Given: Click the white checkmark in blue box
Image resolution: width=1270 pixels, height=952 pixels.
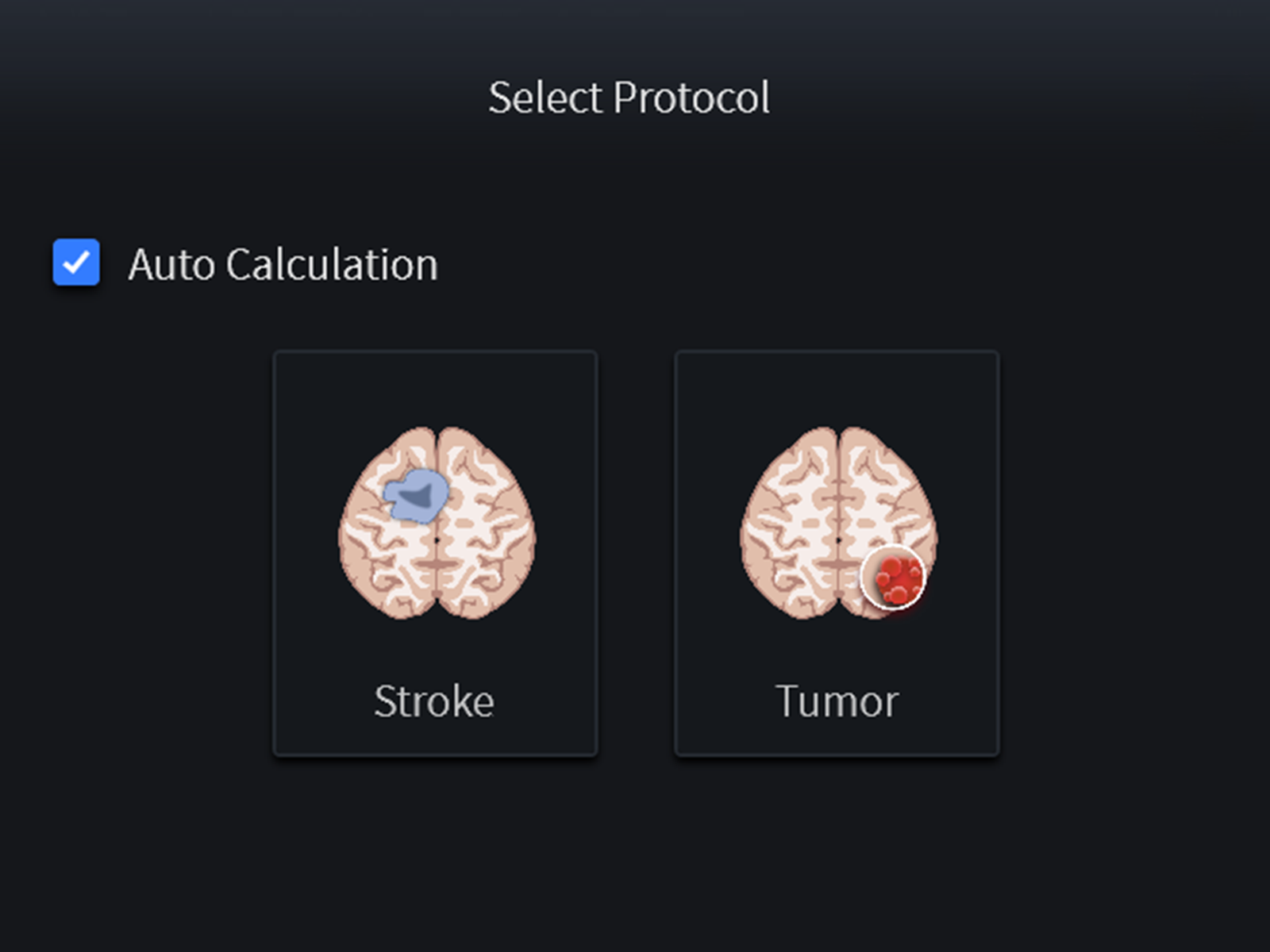Looking at the screenshot, I should click(x=76, y=262).
